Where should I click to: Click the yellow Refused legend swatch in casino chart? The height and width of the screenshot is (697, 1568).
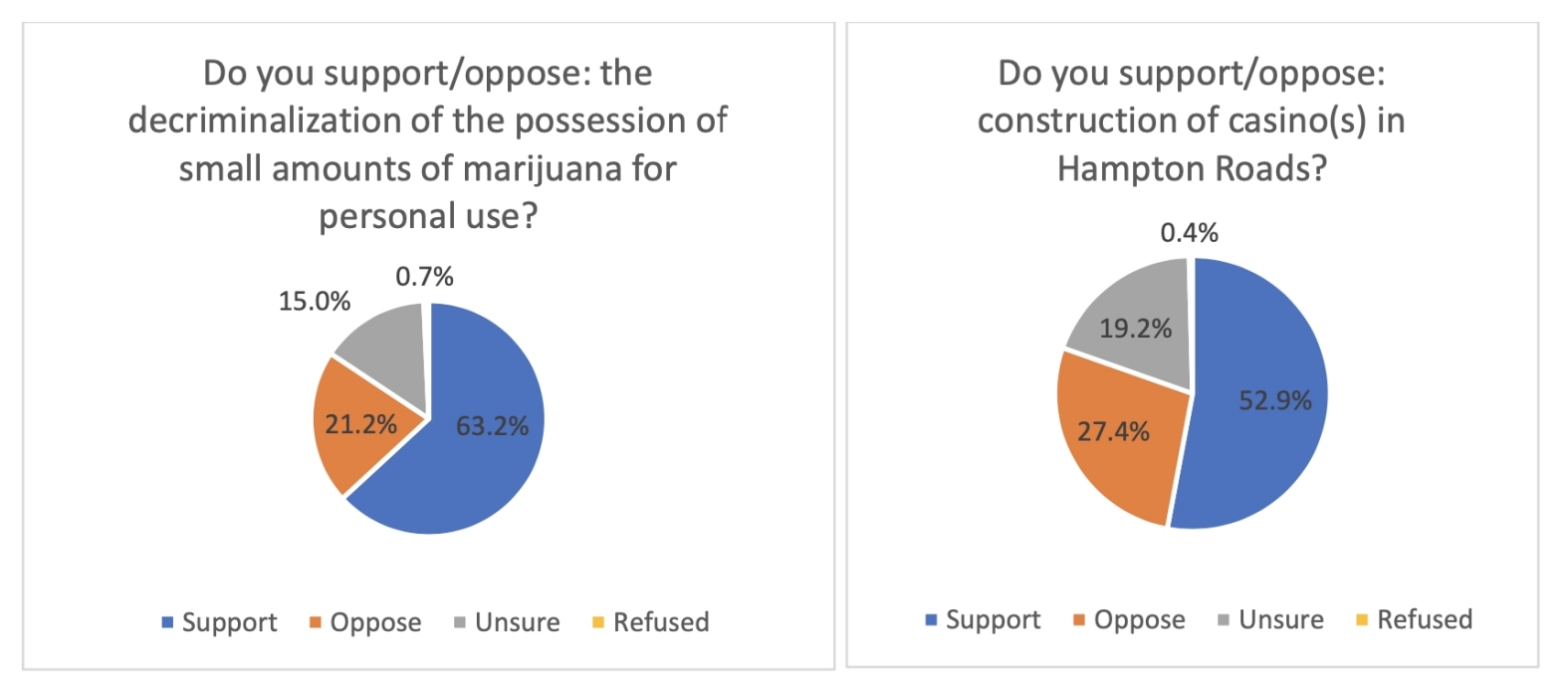(x=1362, y=620)
